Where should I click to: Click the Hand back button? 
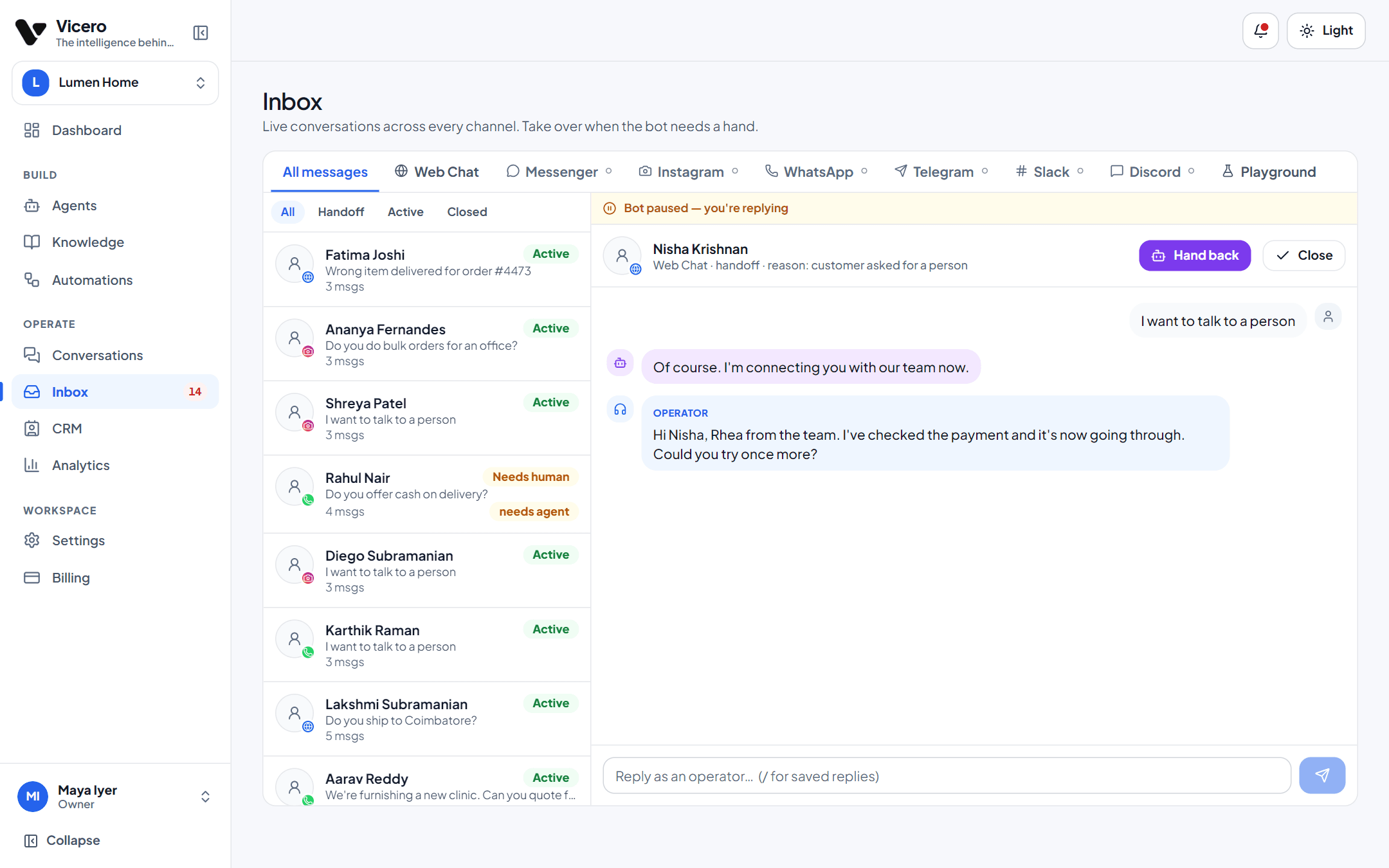1195,256
